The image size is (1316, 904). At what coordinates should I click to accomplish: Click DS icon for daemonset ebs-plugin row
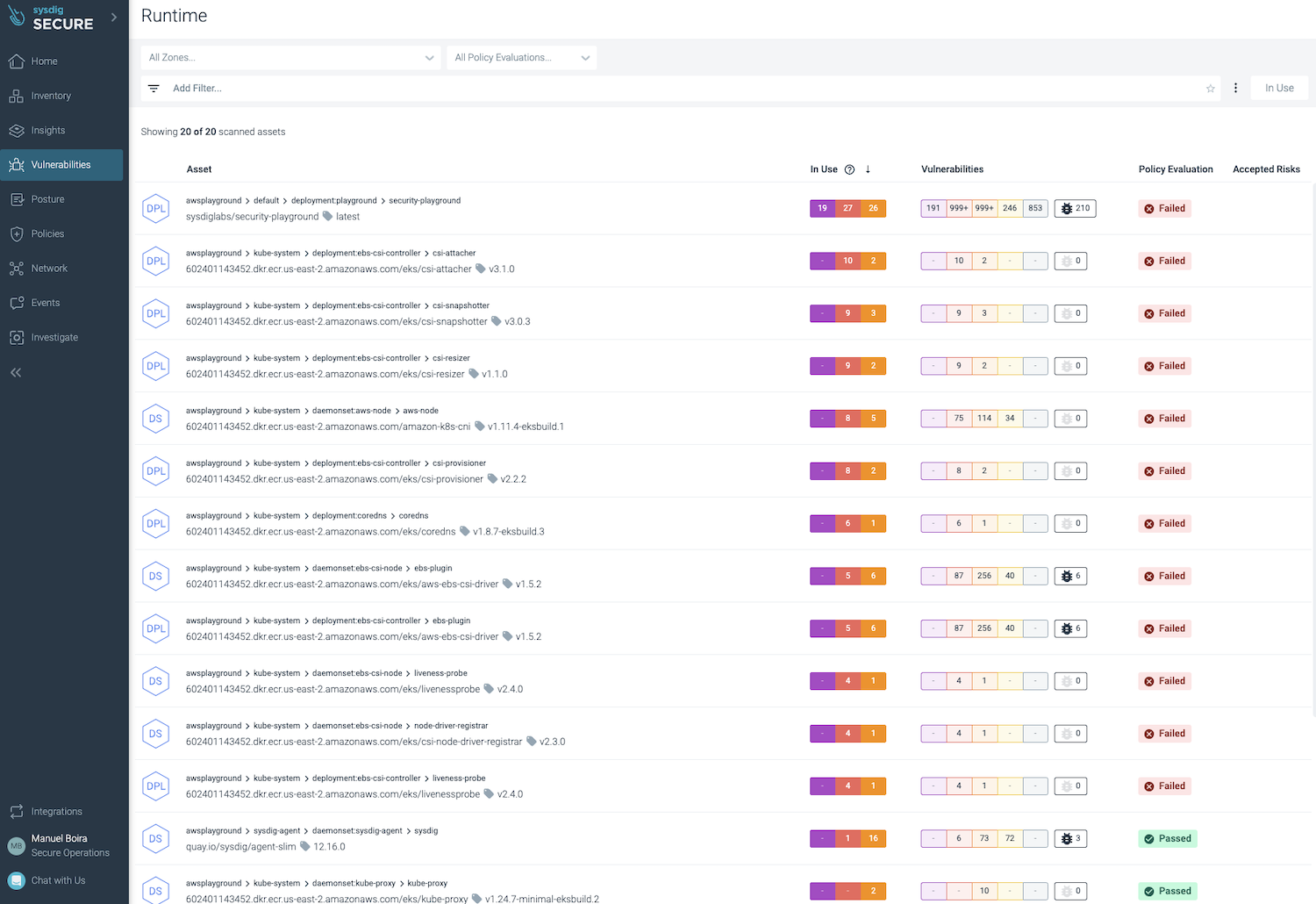[x=155, y=577]
